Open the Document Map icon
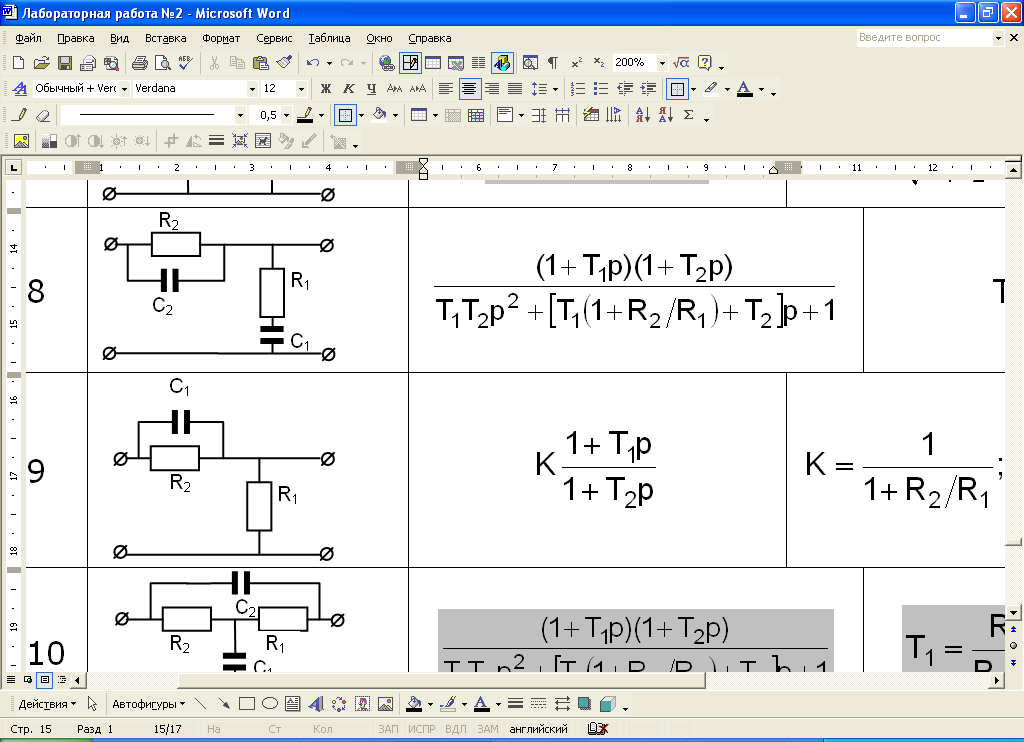1024x742 pixels. click(x=530, y=63)
